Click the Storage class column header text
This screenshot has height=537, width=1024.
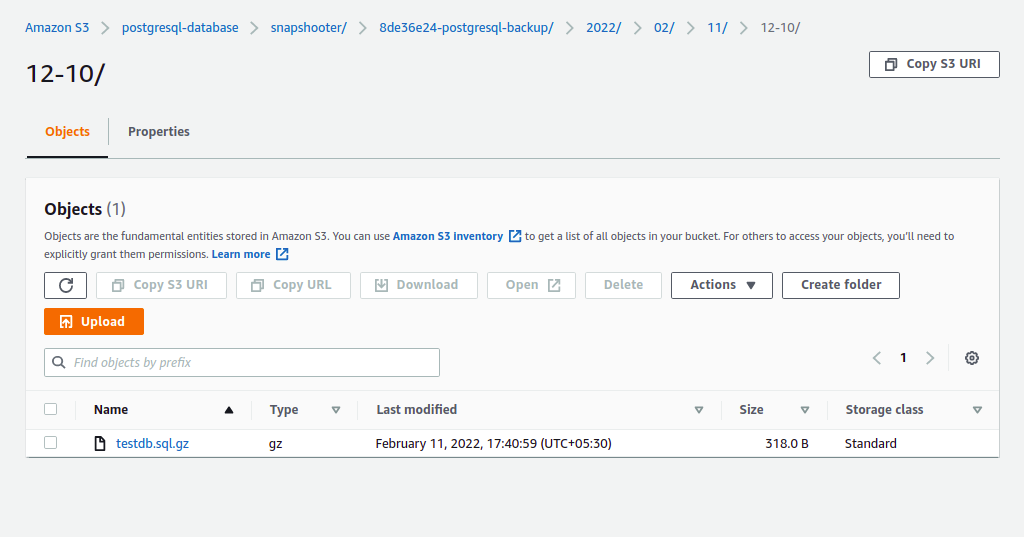pos(884,410)
